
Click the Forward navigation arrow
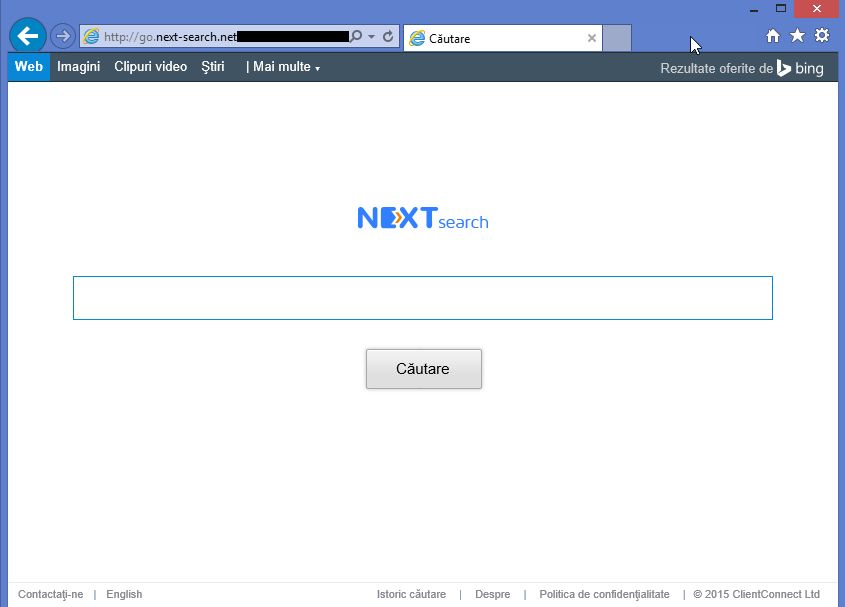pyautogui.click(x=60, y=35)
